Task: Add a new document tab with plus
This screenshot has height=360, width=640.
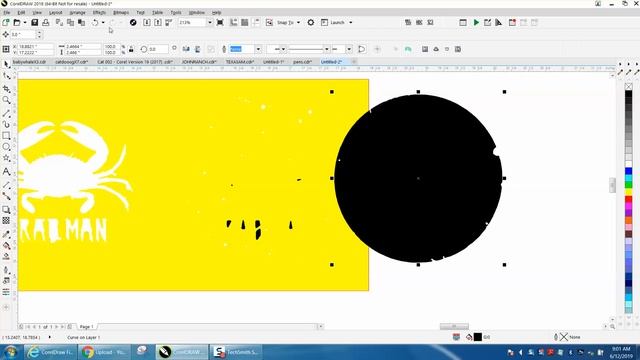Action: (354, 62)
